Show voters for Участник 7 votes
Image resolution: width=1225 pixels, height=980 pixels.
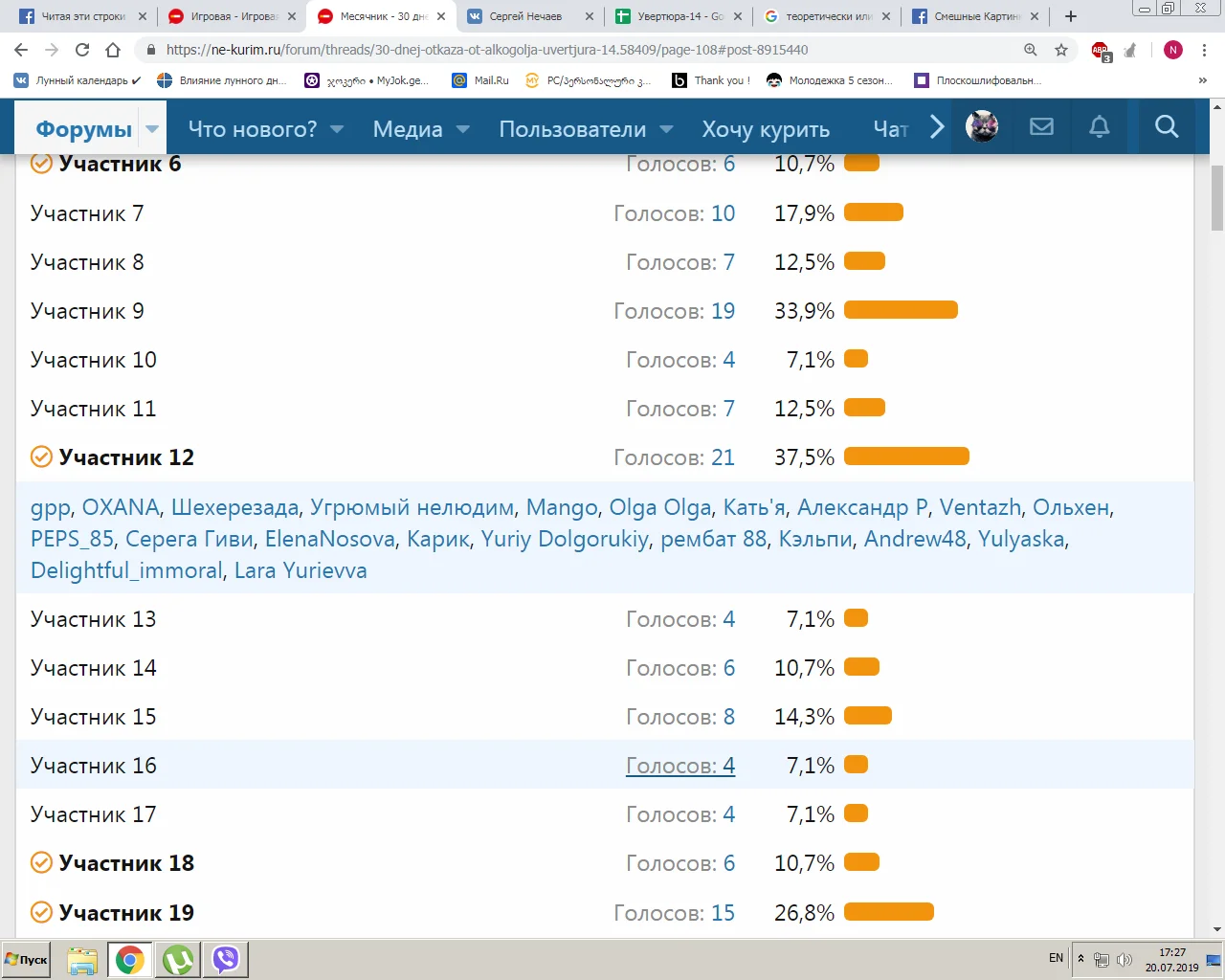pos(675,213)
